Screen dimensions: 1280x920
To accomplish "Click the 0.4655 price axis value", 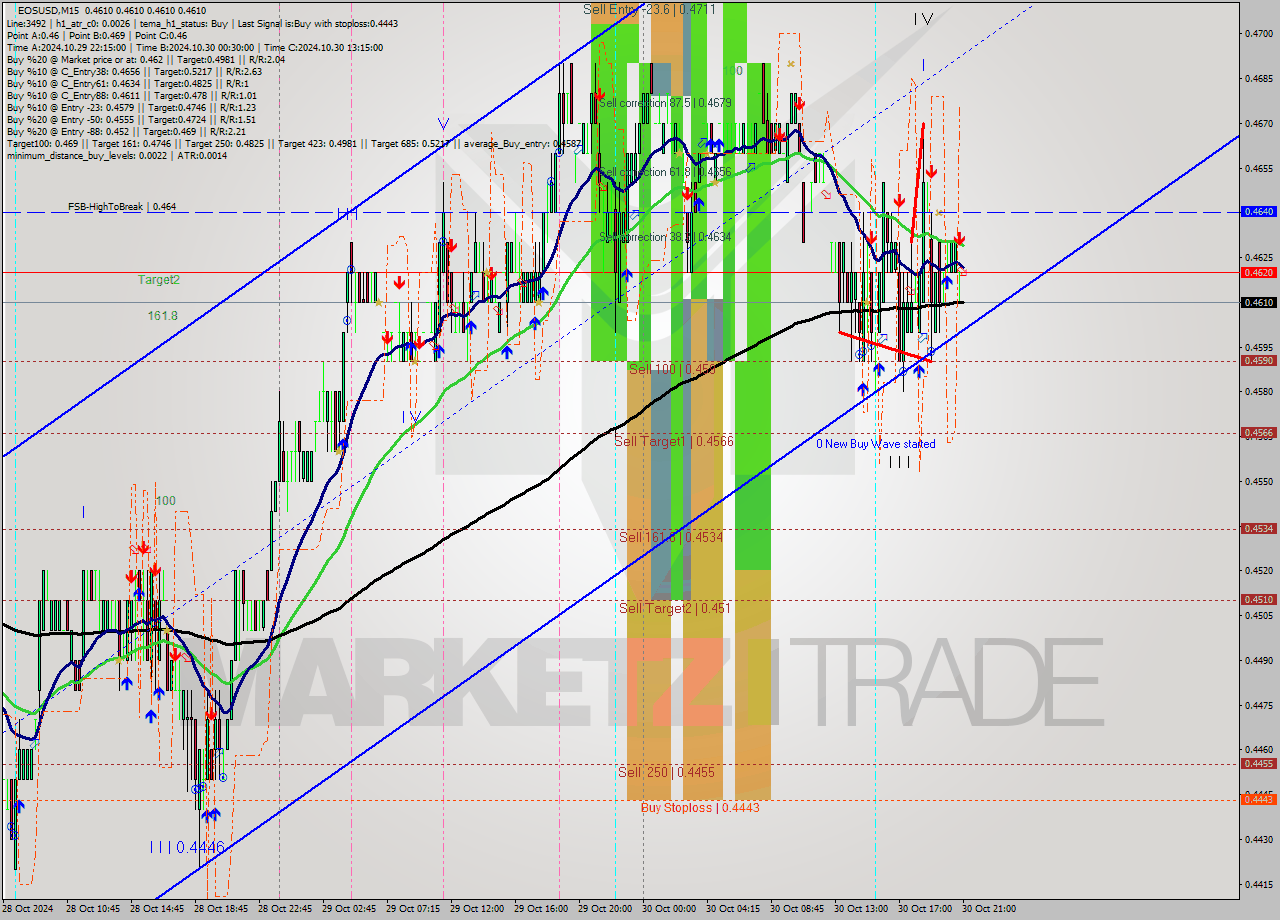I will coord(1258,168).
